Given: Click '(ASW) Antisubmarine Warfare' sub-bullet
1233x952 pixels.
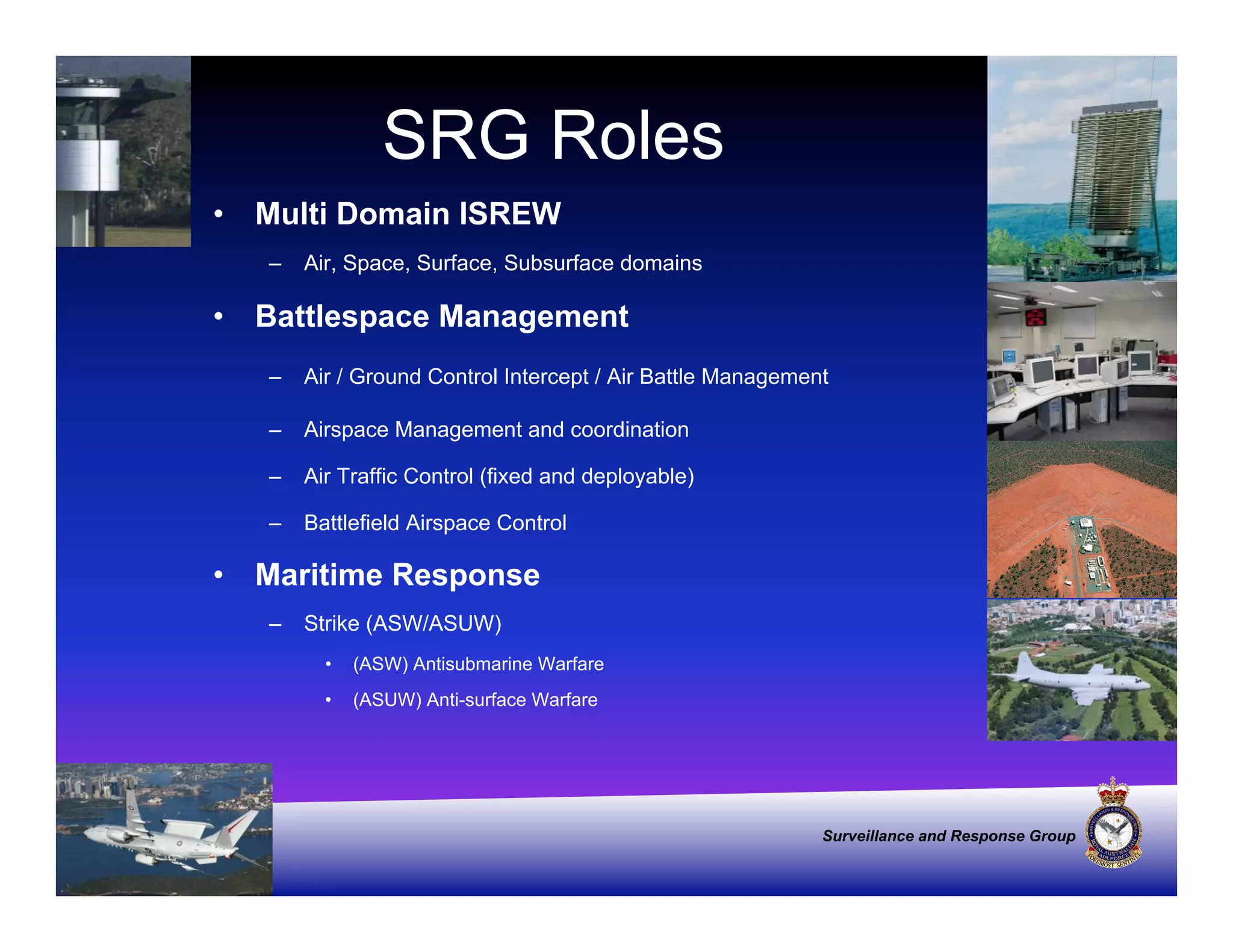Looking at the screenshot, I should pyautogui.click(x=478, y=664).
